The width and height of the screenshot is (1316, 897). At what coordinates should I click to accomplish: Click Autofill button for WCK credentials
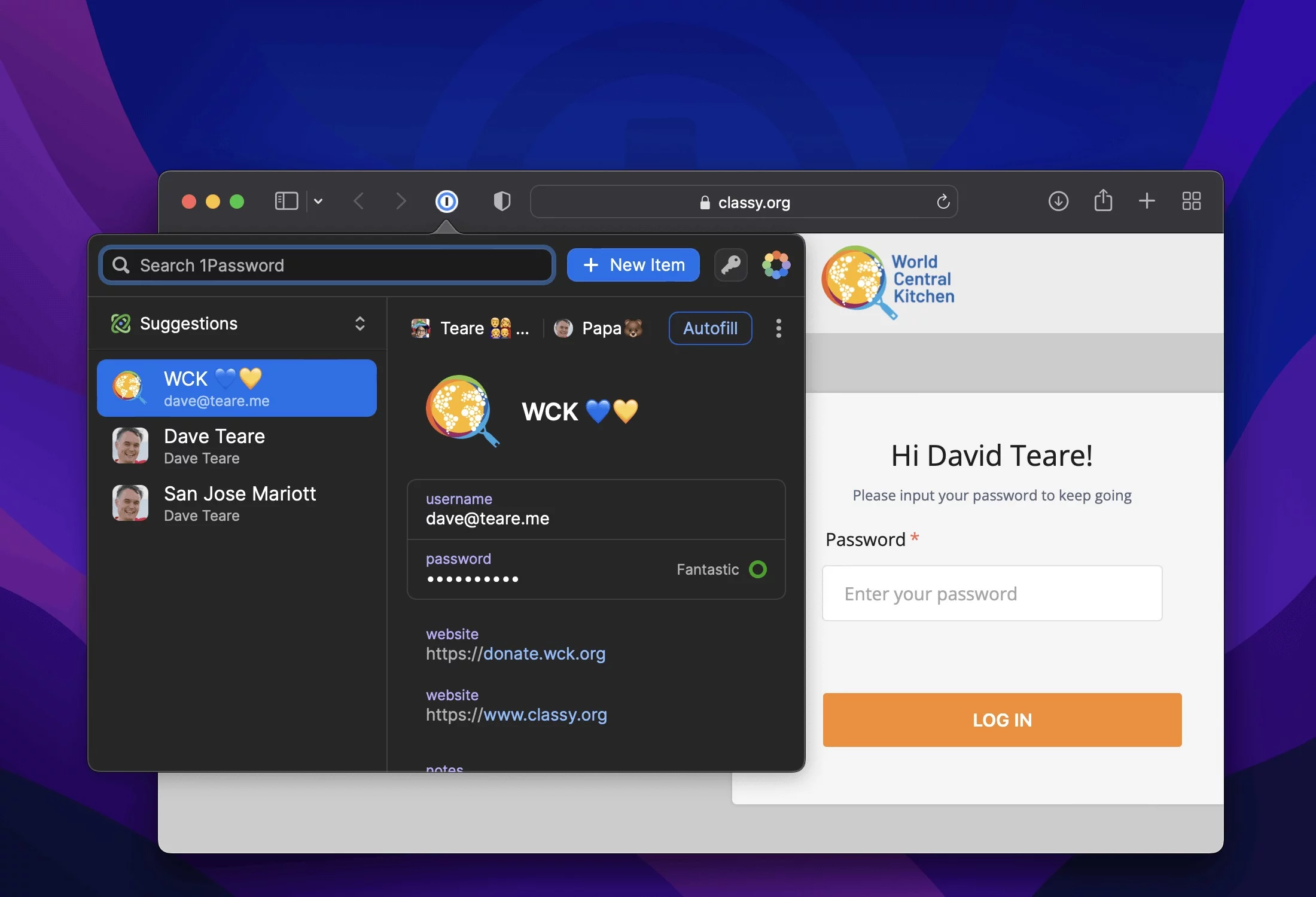point(710,327)
